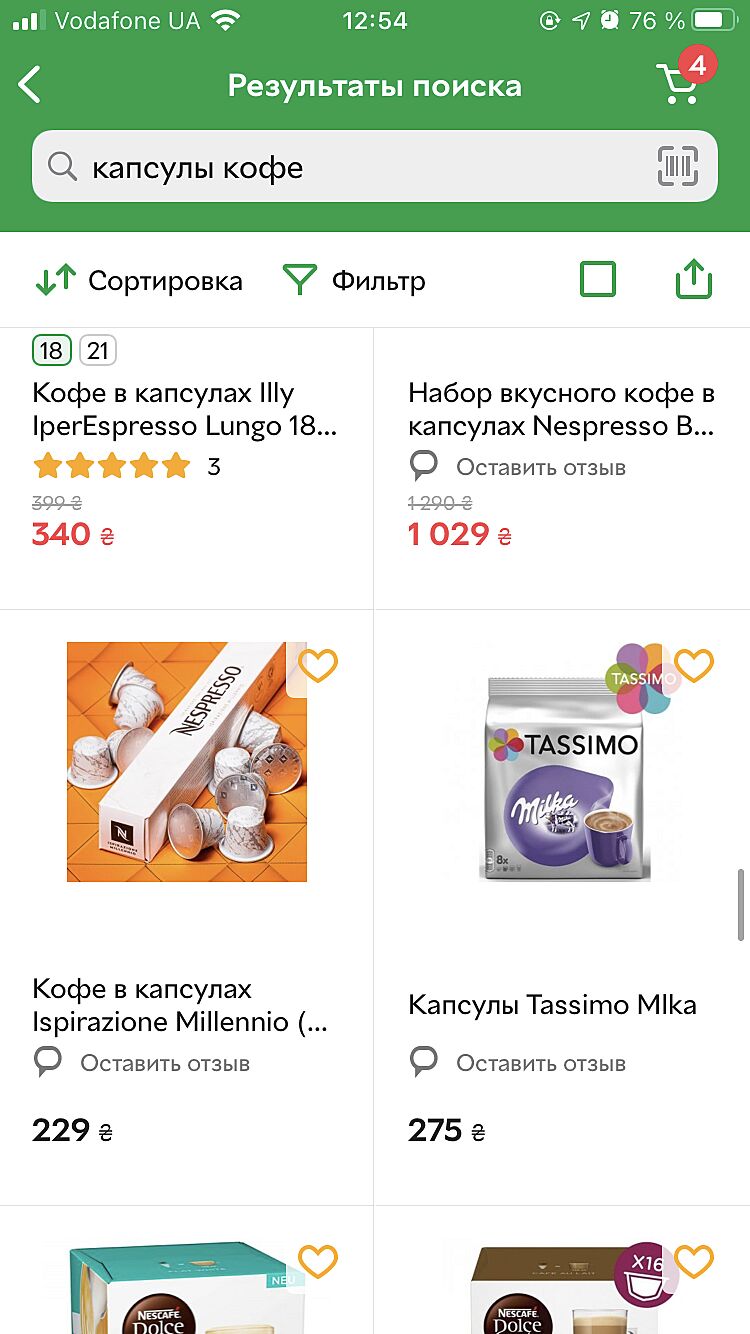
Task: Tap review bubble icon under Nespresso set
Action: (x=424, y=466)
